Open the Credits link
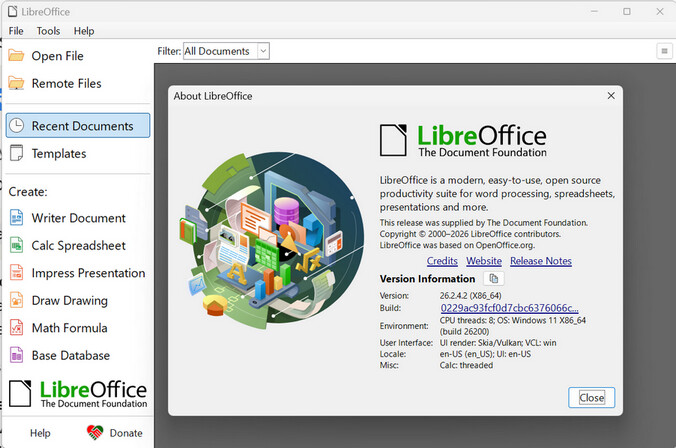The height and width of the screenshot is (448, 676). [x=442, y=261]
